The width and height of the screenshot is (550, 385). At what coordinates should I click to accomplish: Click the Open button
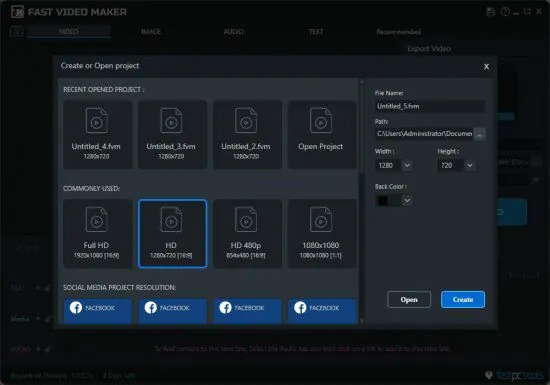[x=409, y=299]
